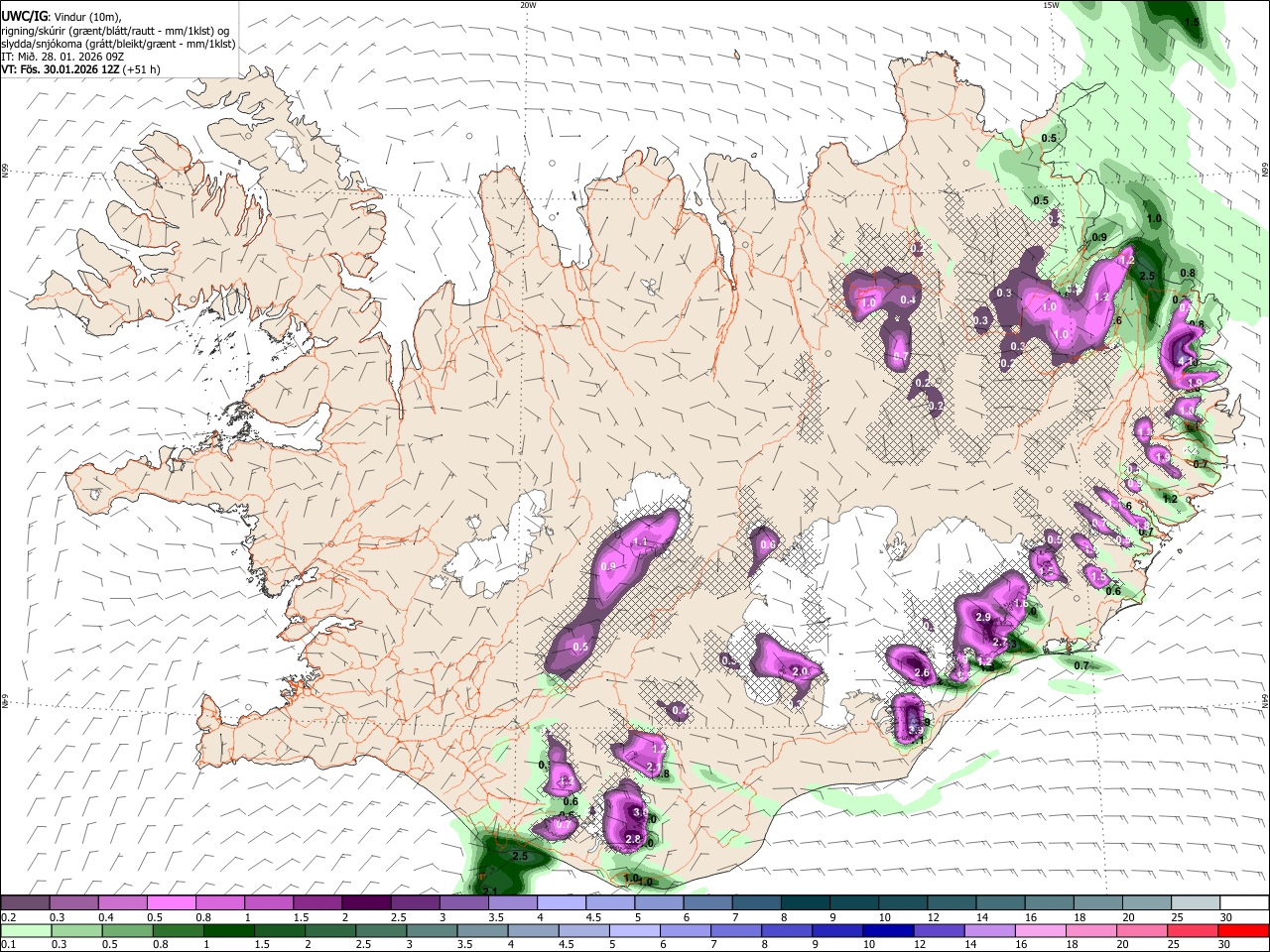Screen dimensions: 1270x952
Task: Pick the snow legend swatch between 0.5 and 0.8
Action: (172, 903)
